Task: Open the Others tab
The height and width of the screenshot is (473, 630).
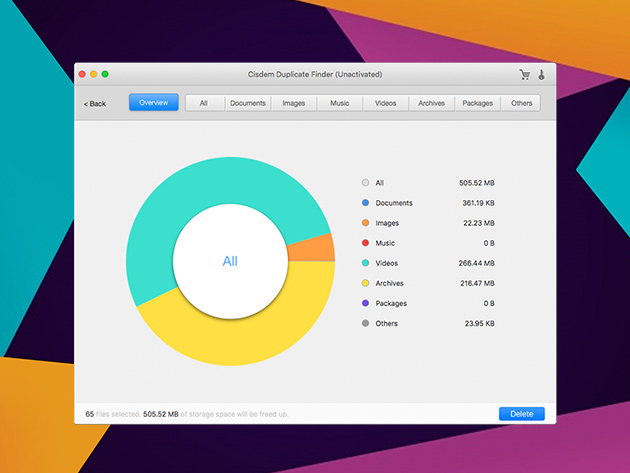Action: click(x=521, y=103)
